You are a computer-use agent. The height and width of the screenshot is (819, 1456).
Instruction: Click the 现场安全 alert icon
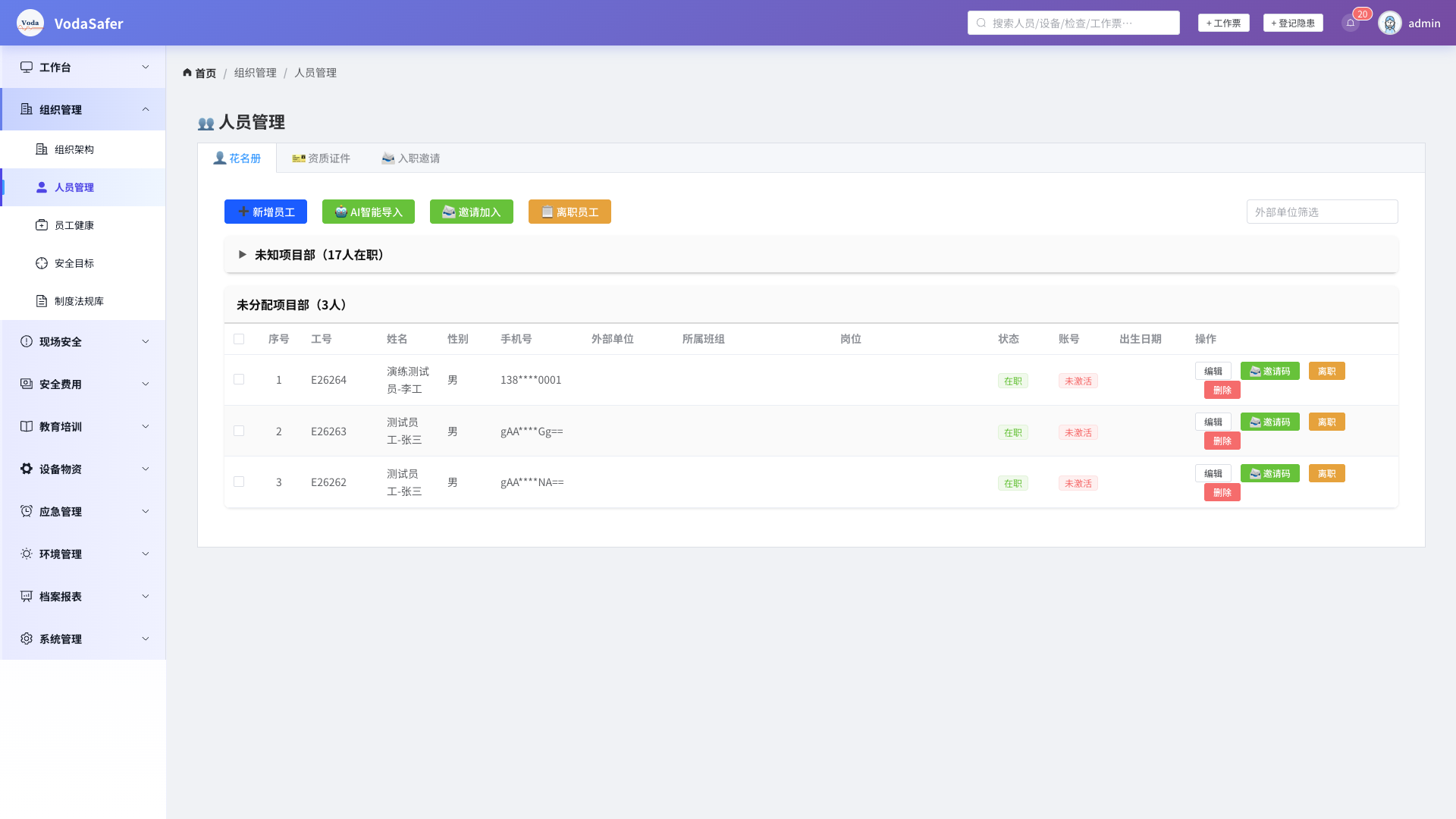[x=27, y=341]
